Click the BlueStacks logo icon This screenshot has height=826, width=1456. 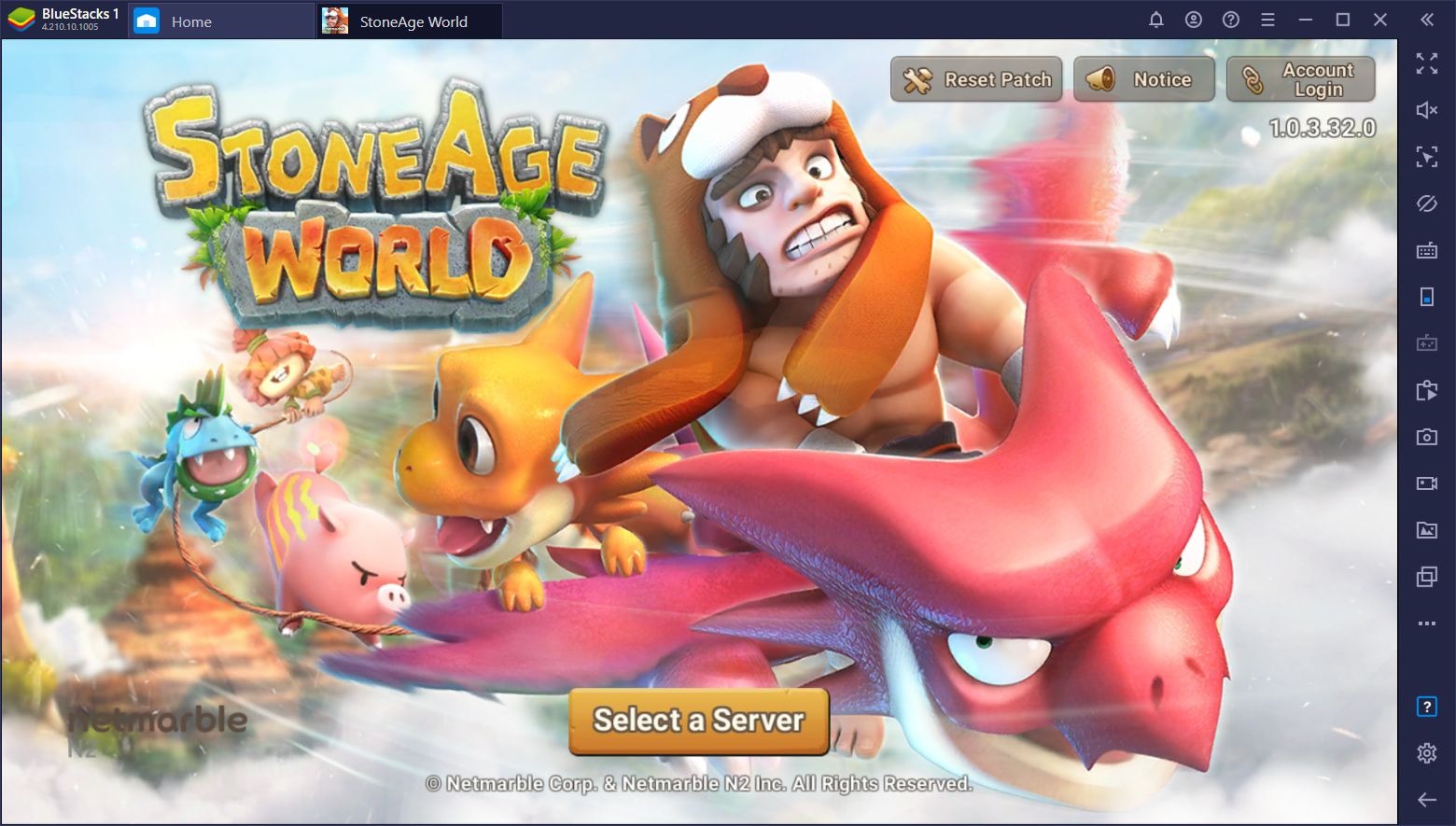[x=21, y=20]
